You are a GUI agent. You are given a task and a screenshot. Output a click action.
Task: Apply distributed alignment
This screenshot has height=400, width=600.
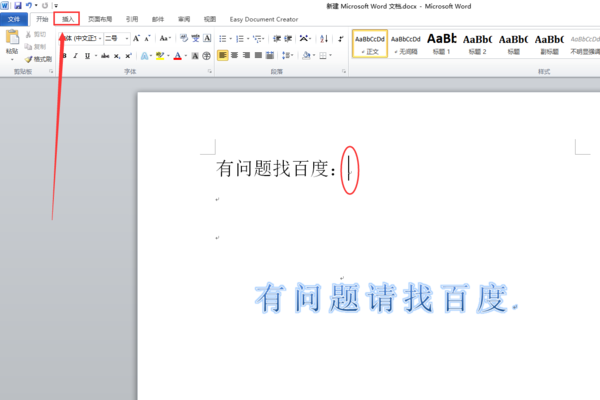pos(270,56)
